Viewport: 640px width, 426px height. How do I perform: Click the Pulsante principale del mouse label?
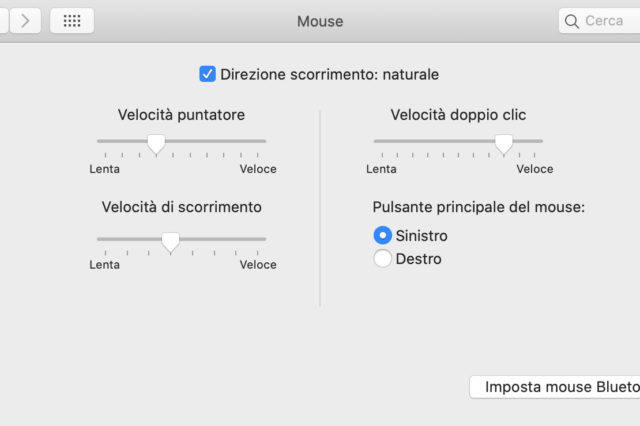(x=478, y=207)
